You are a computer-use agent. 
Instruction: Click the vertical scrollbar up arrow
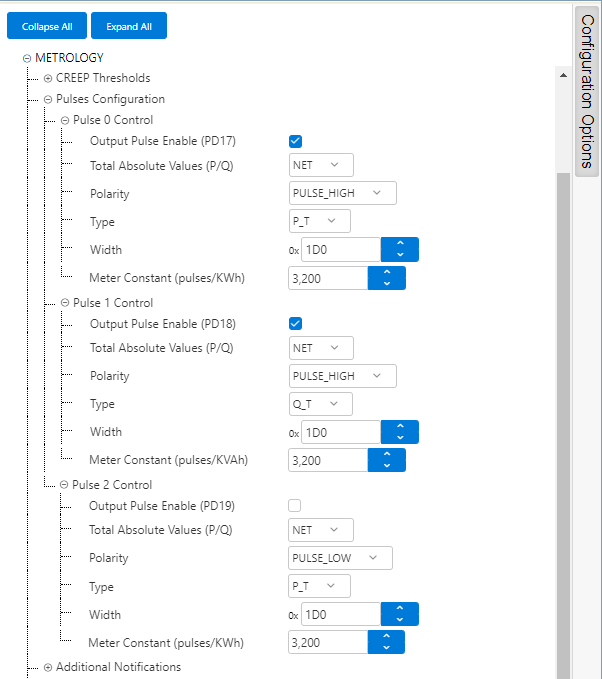pos(563,76)
